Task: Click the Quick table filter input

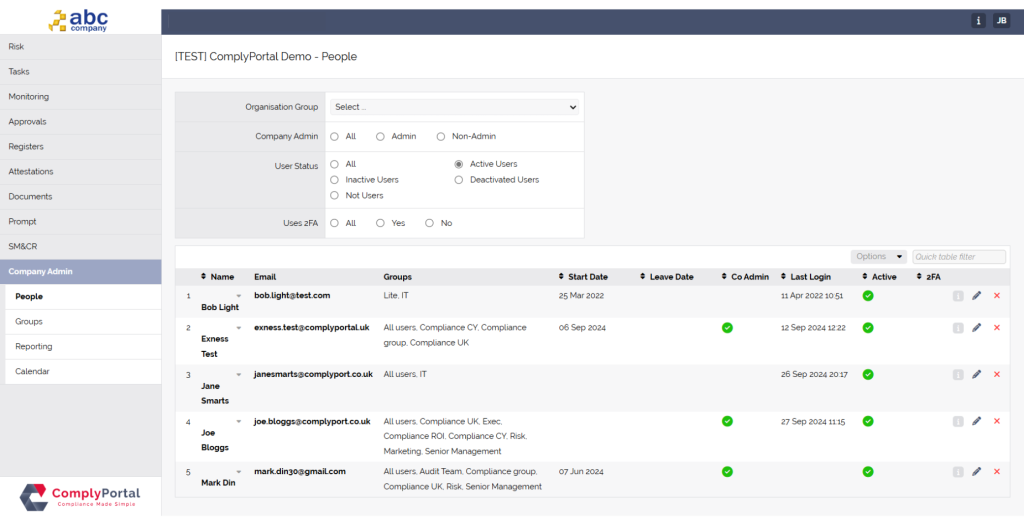Action: [x=958, y=257]
